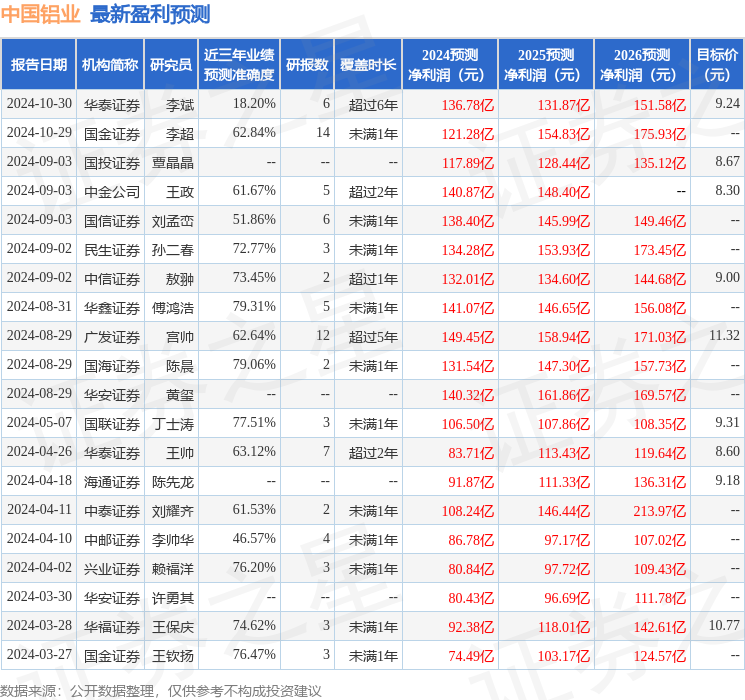Click researcher name 许勇其

[173, 598]
